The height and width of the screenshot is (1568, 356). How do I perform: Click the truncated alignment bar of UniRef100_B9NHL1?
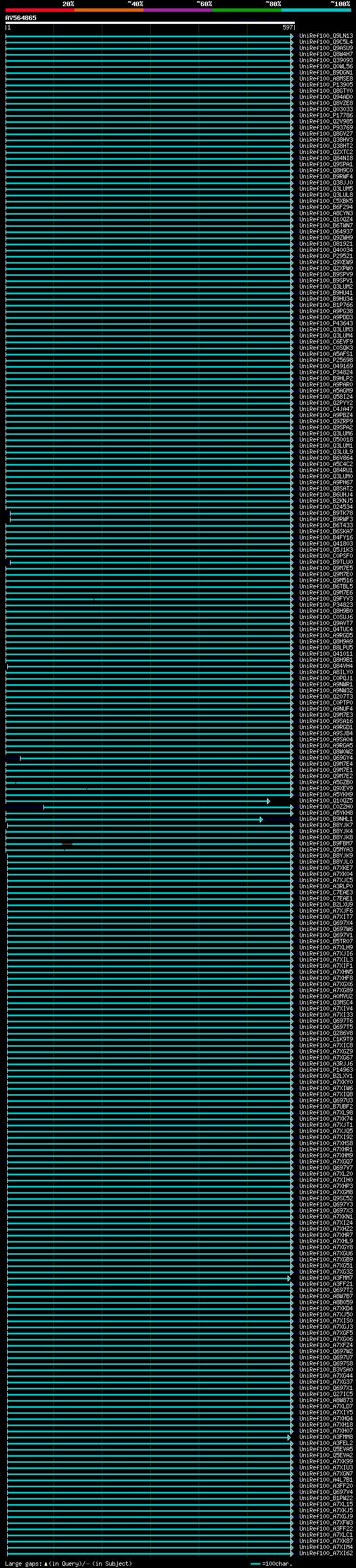click(133, 819)
